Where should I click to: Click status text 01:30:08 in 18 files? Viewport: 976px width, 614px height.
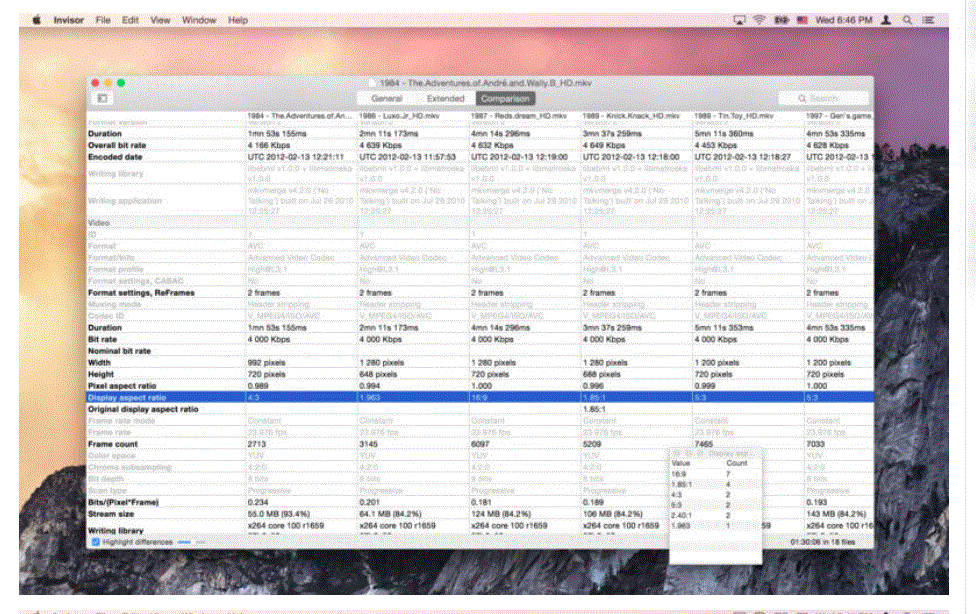(823, 542)
